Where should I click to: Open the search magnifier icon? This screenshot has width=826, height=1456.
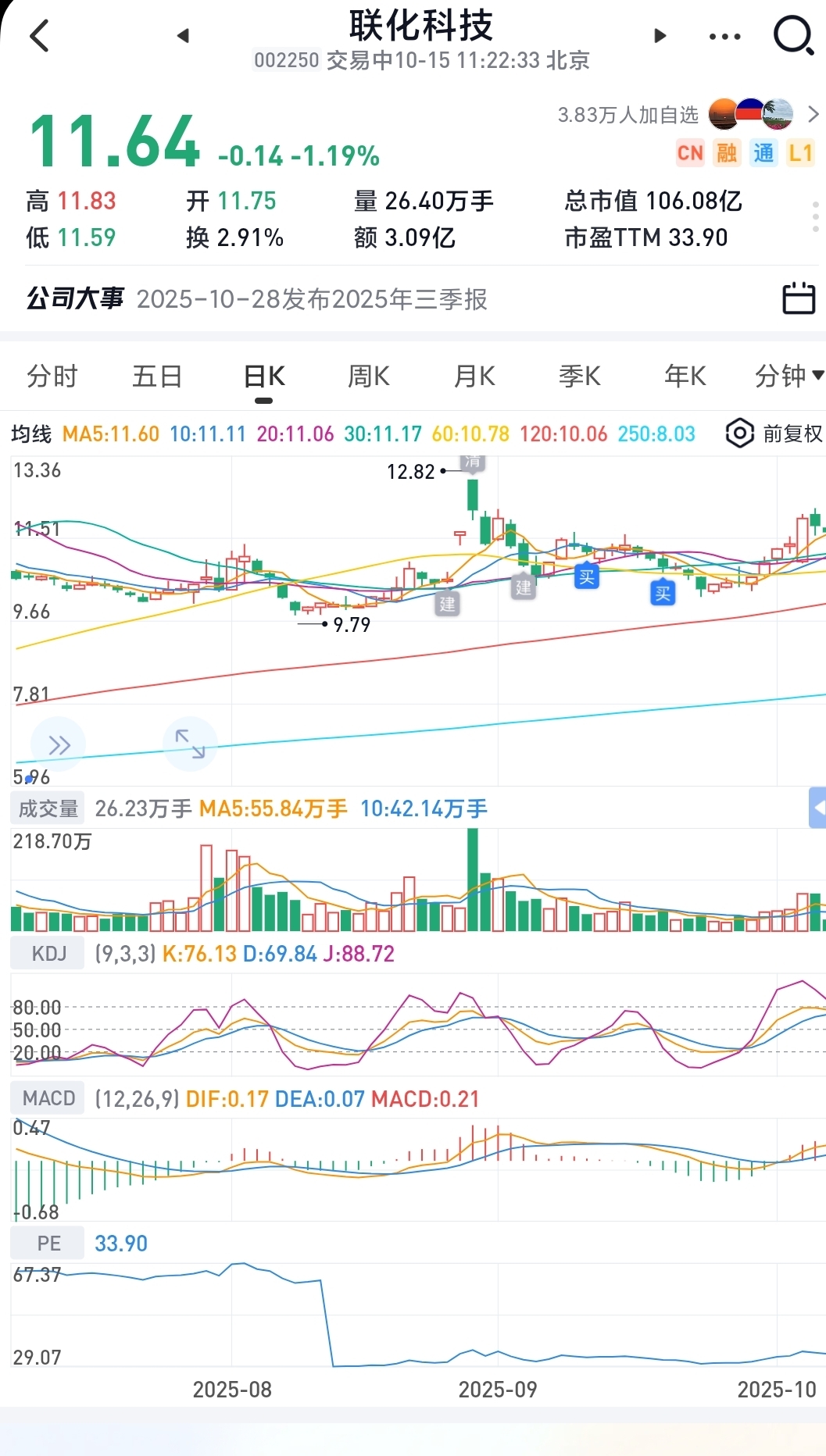(793, 36)
